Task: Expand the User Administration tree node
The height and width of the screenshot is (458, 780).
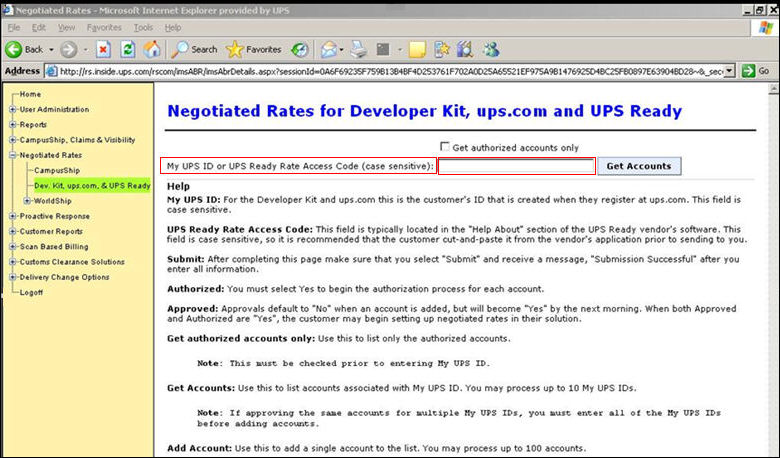Action: (x=12, y=109)
